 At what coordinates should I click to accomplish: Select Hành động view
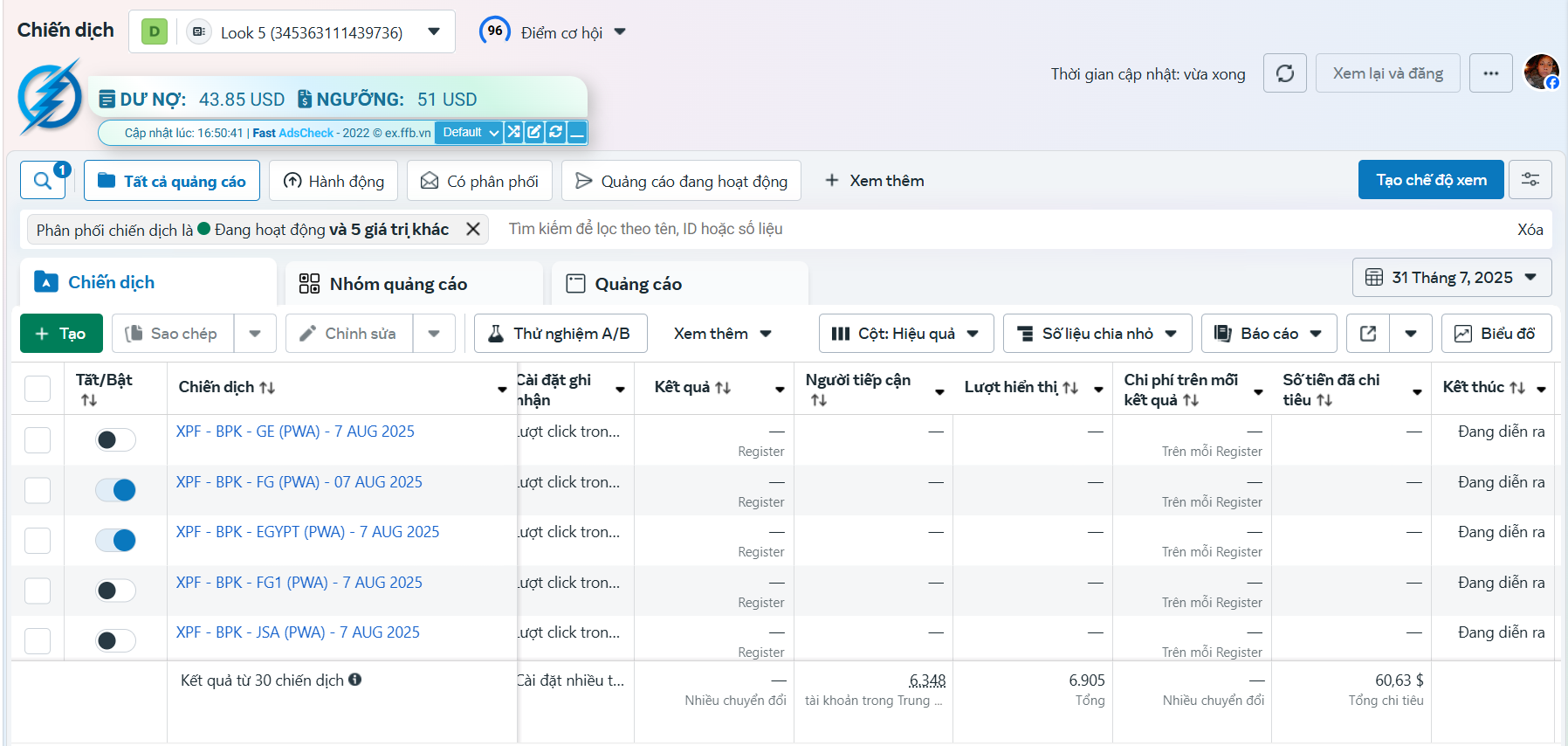(334, 181)
